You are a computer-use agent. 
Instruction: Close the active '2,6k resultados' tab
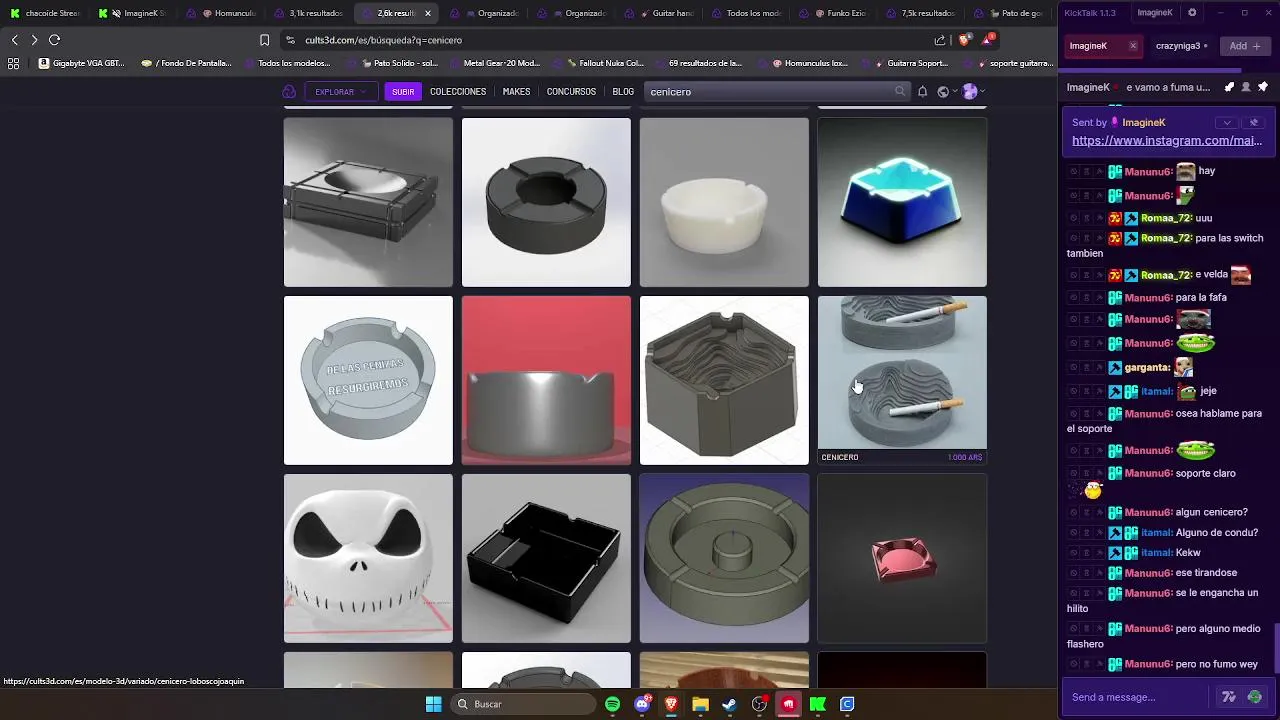coord(428,13)
